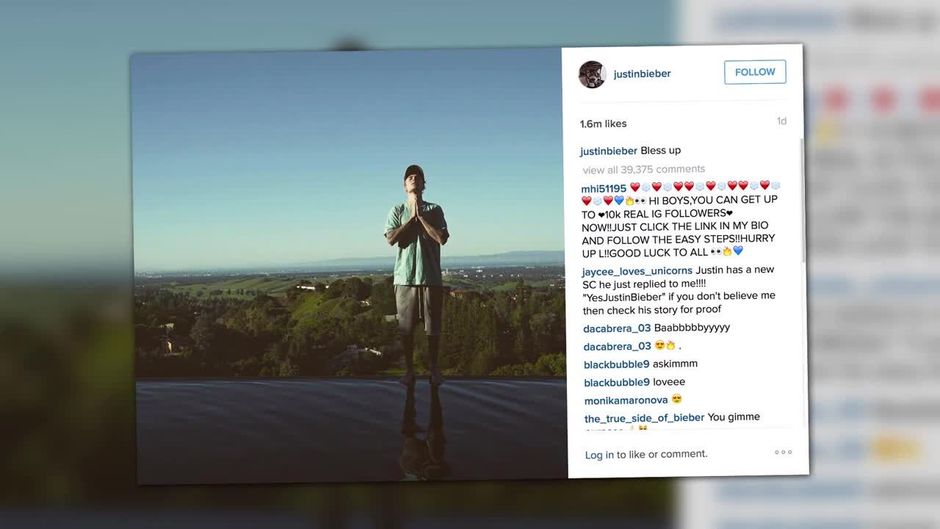Viewport: 940px width, 529px height.
Task: Click justinbieber name in Bless up caption
Action: coord(608,151)
